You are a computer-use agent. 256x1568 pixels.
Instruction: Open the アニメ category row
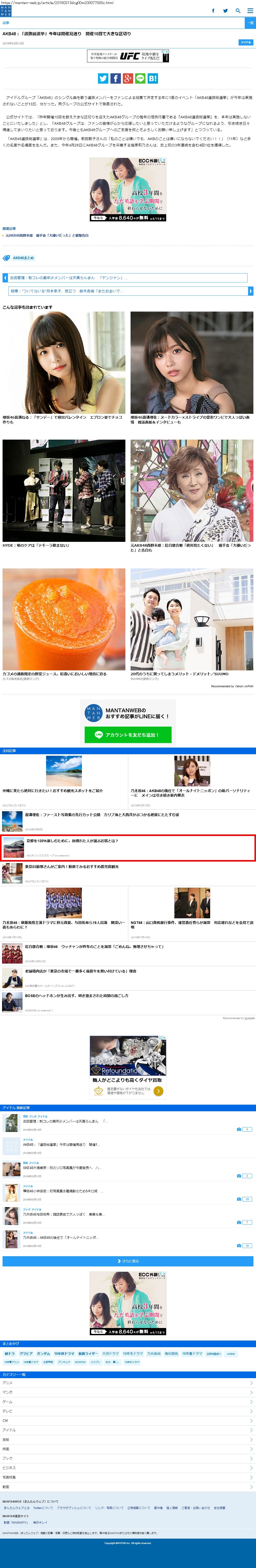(128, 1383)
